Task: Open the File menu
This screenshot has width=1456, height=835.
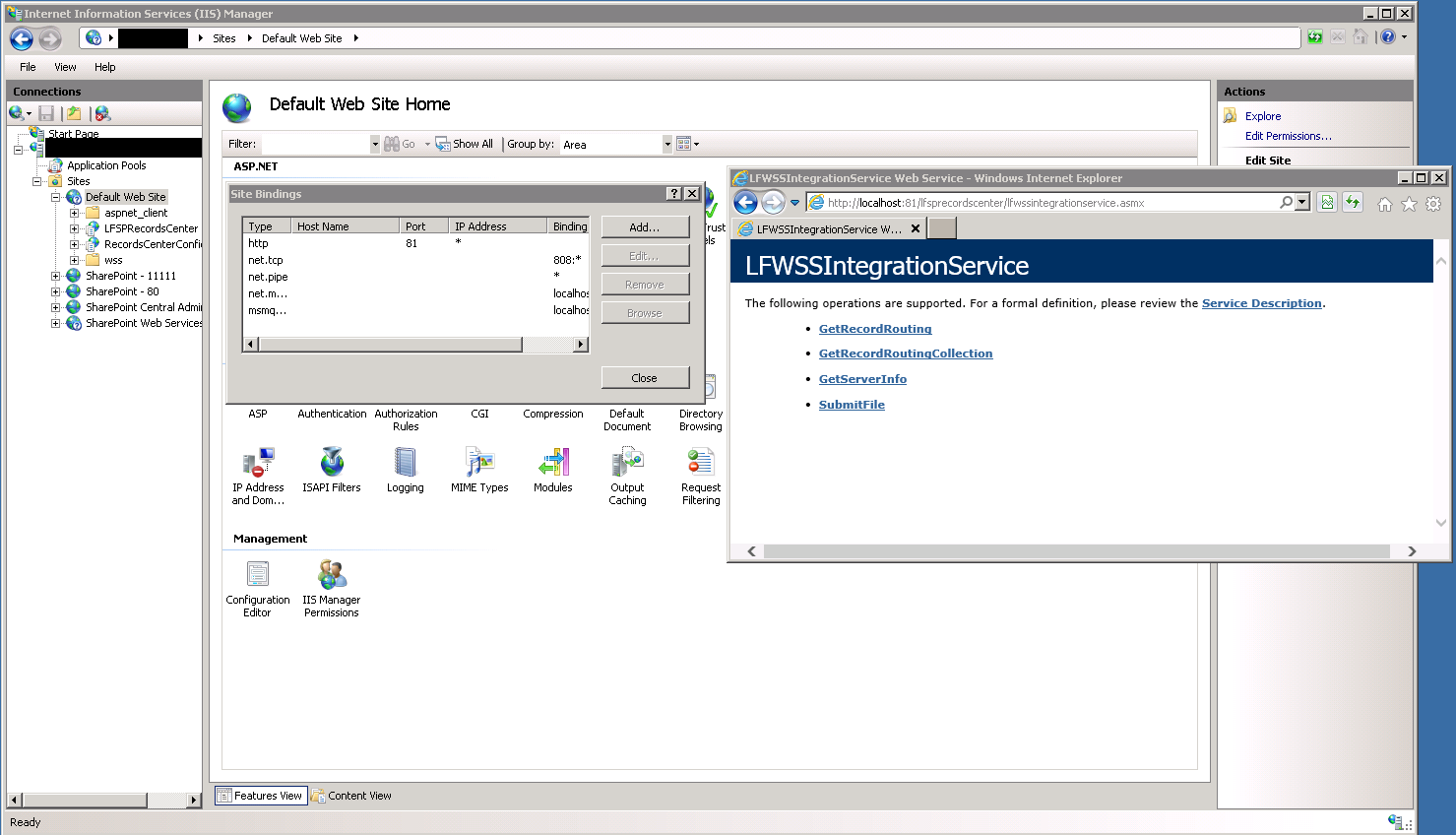Action: pos(28,67)
